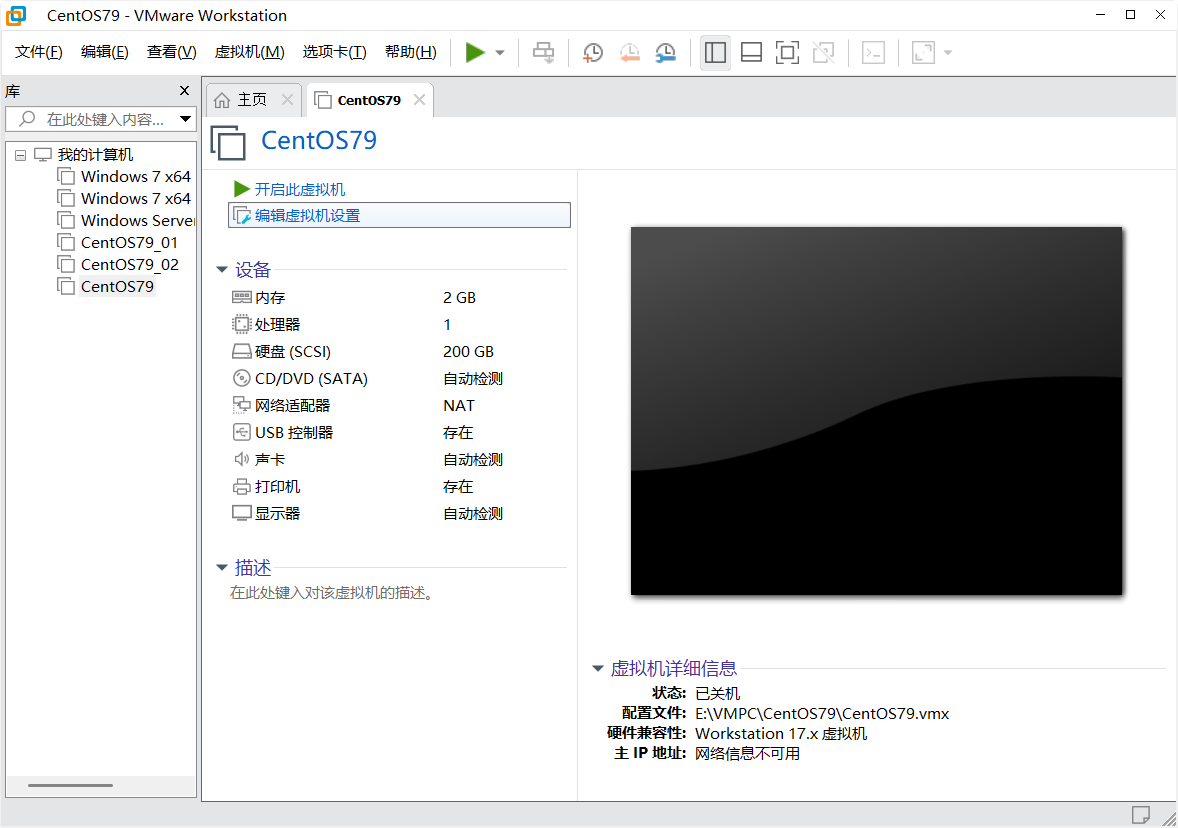Click the large CentOS79 heading VM icon
This screenshot has height=828, width=1178.
228,143
